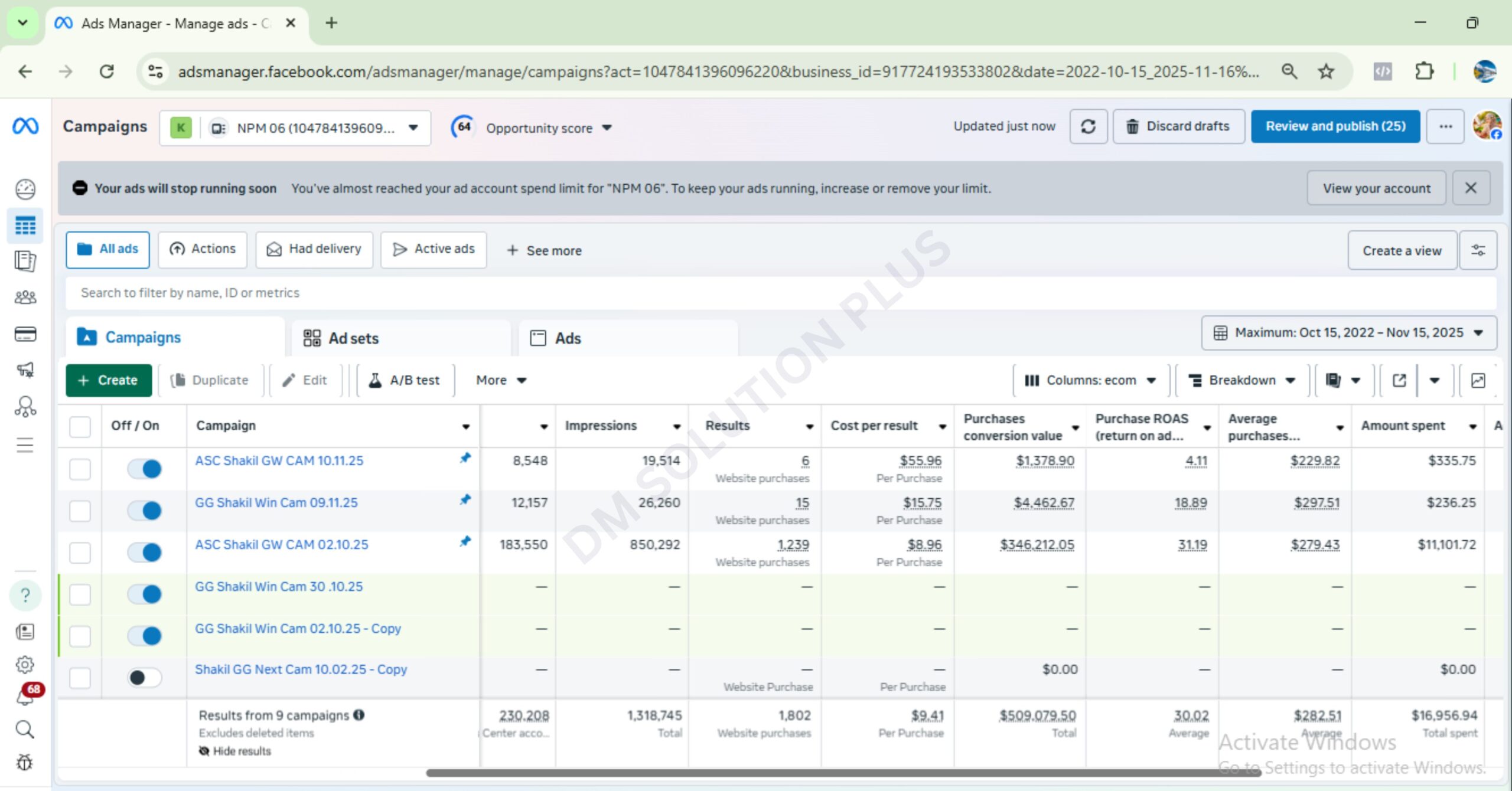The image size is (1512, 791).
Task: Open the date range Maximum dropdown
Action: (x=1348, y=332)
